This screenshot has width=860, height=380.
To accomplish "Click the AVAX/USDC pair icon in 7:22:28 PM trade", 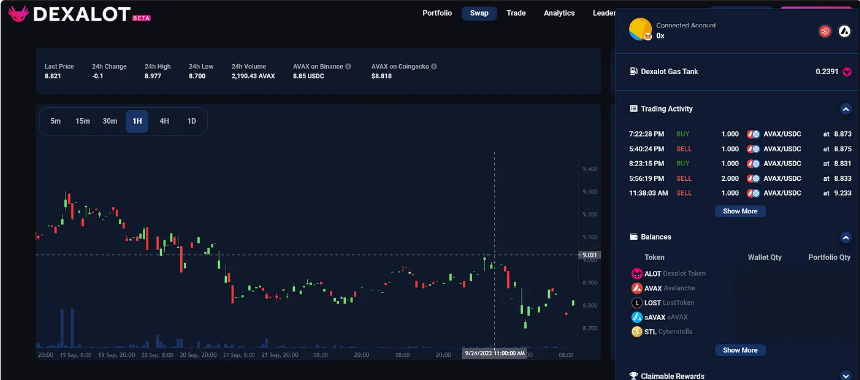I will coord(753,134).
